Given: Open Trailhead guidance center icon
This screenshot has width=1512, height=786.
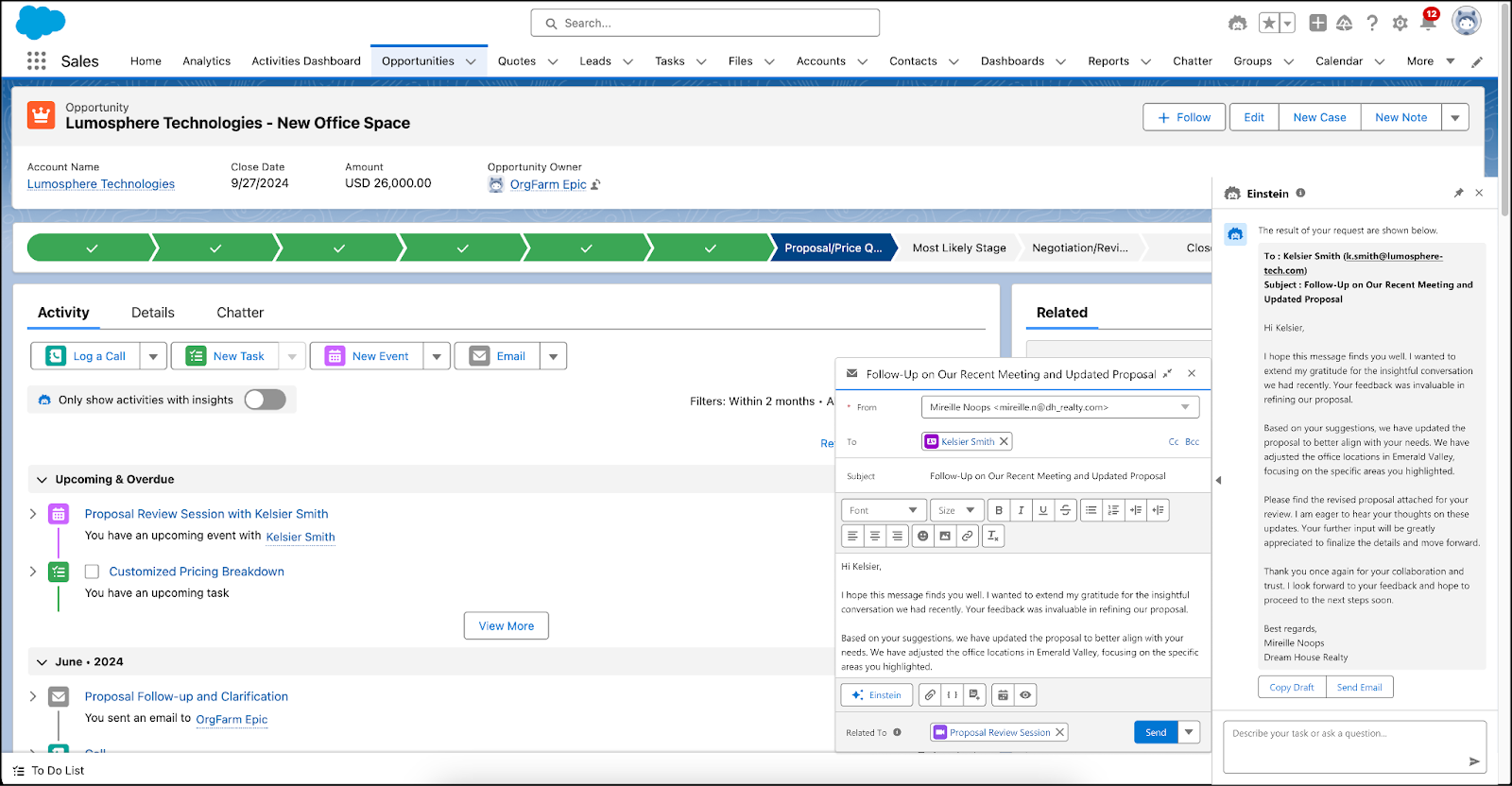Looking at the screenshot, I should pos(1344,23).
